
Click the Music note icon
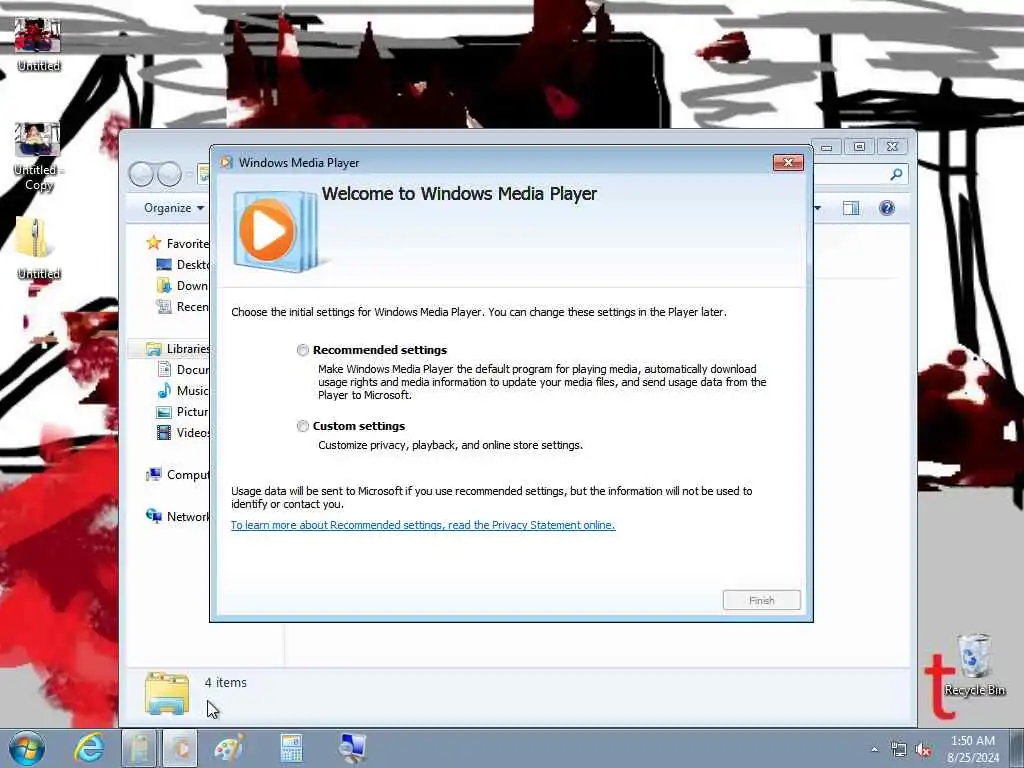point(164,391)
